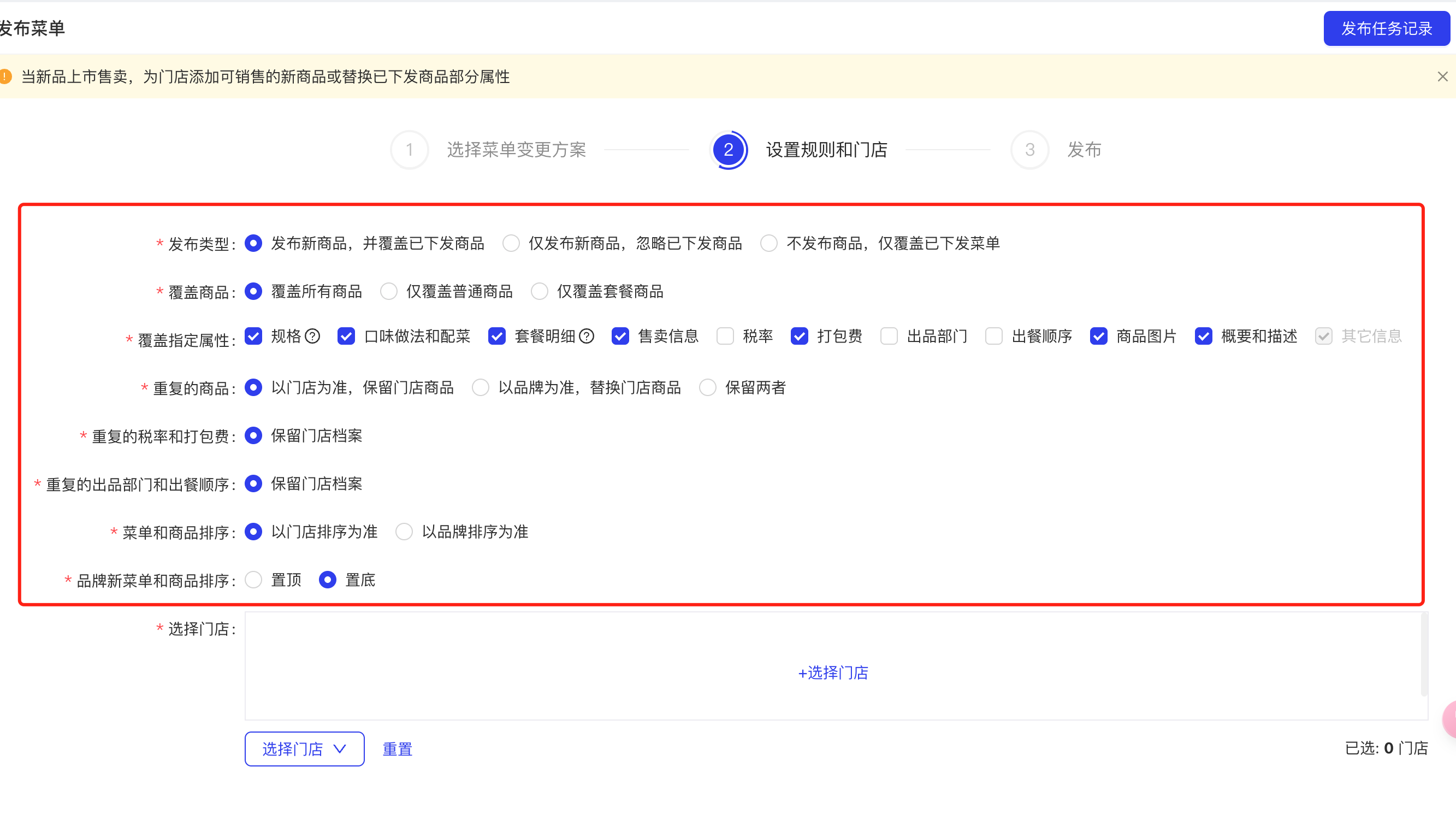Select 仅覆盖套餐商品 radio
Screen dimensions: 1456x814
click(539, 291)
